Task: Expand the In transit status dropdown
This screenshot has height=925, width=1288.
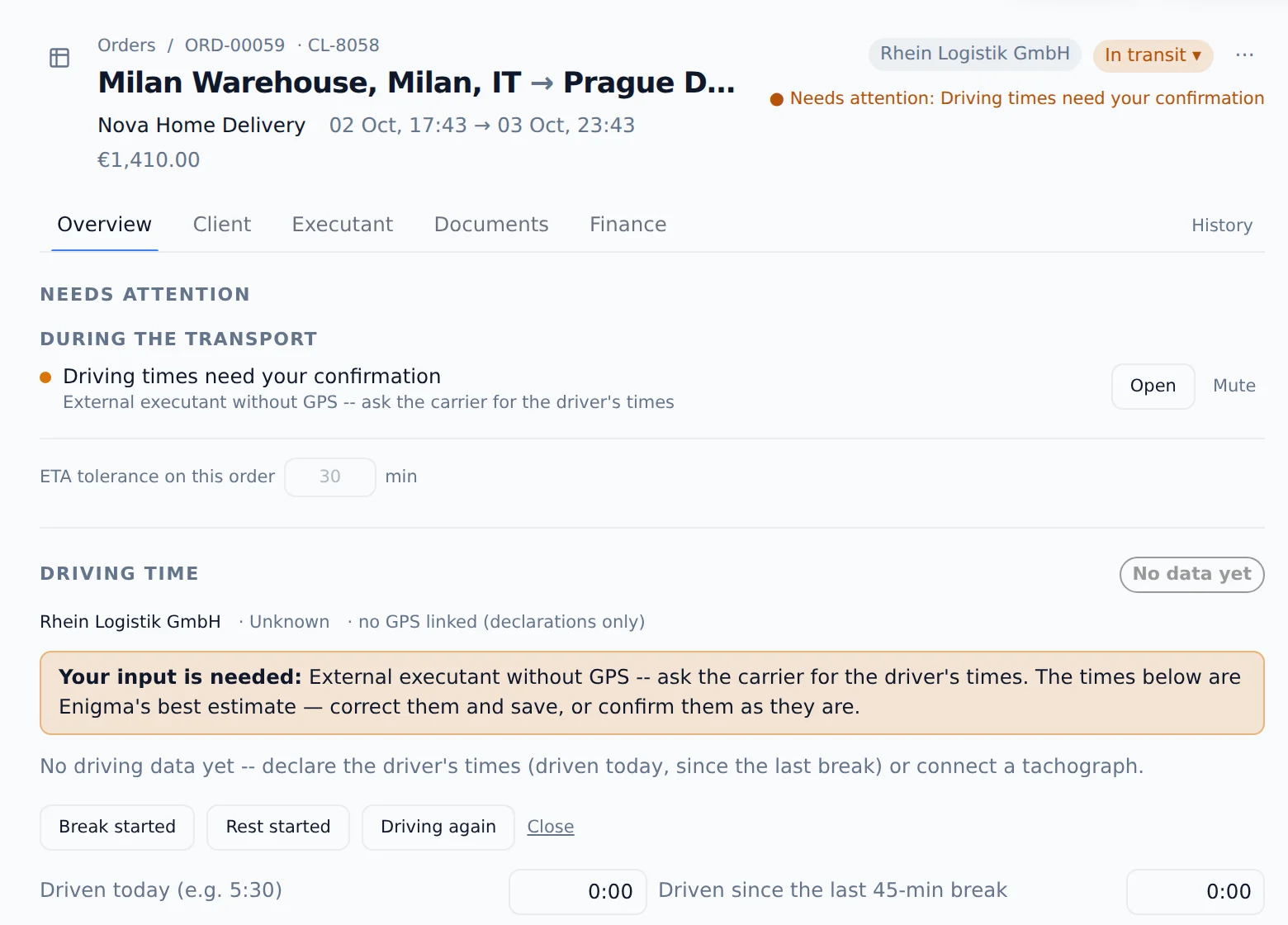Action: [x=1153, y=55]
